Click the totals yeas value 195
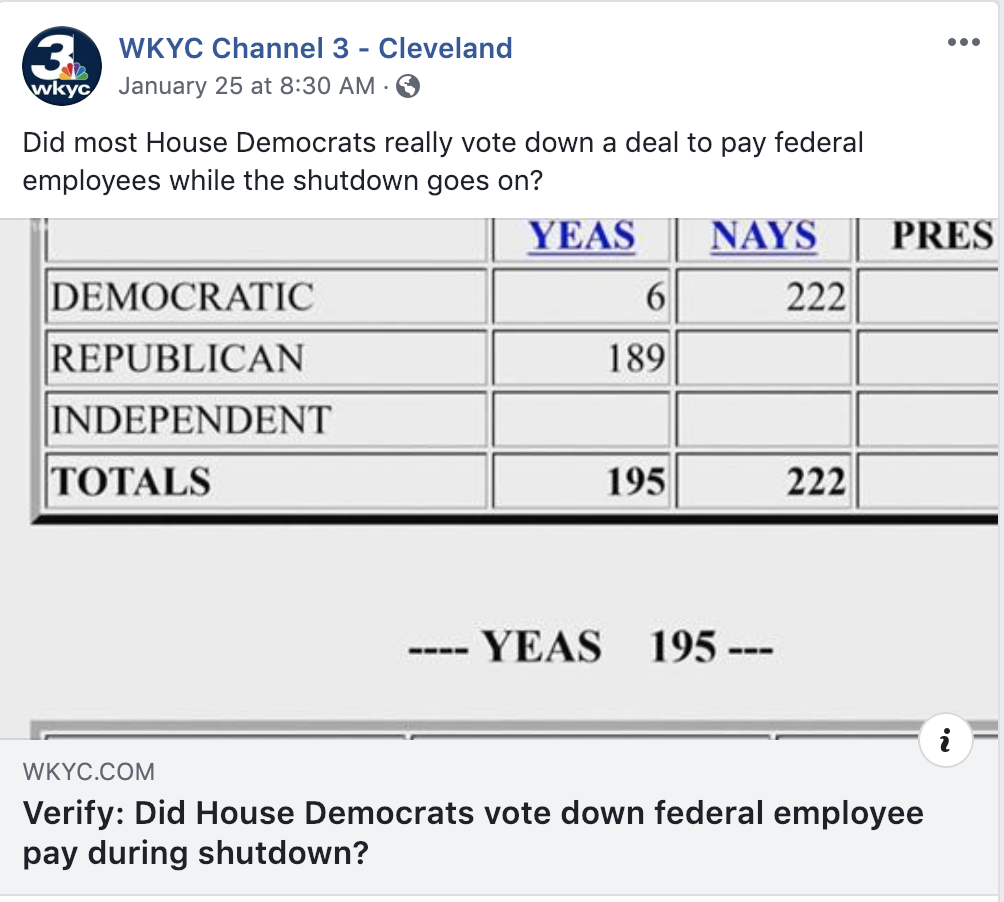The height and width of the screenshot is (902, 1004). tap(636, 481)
